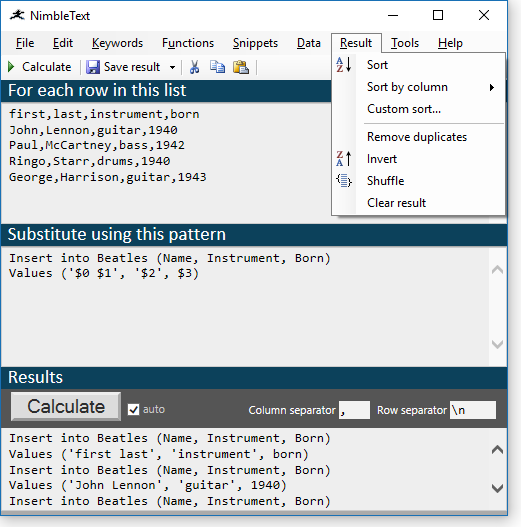Click the large Calculate button in Results

66,406
